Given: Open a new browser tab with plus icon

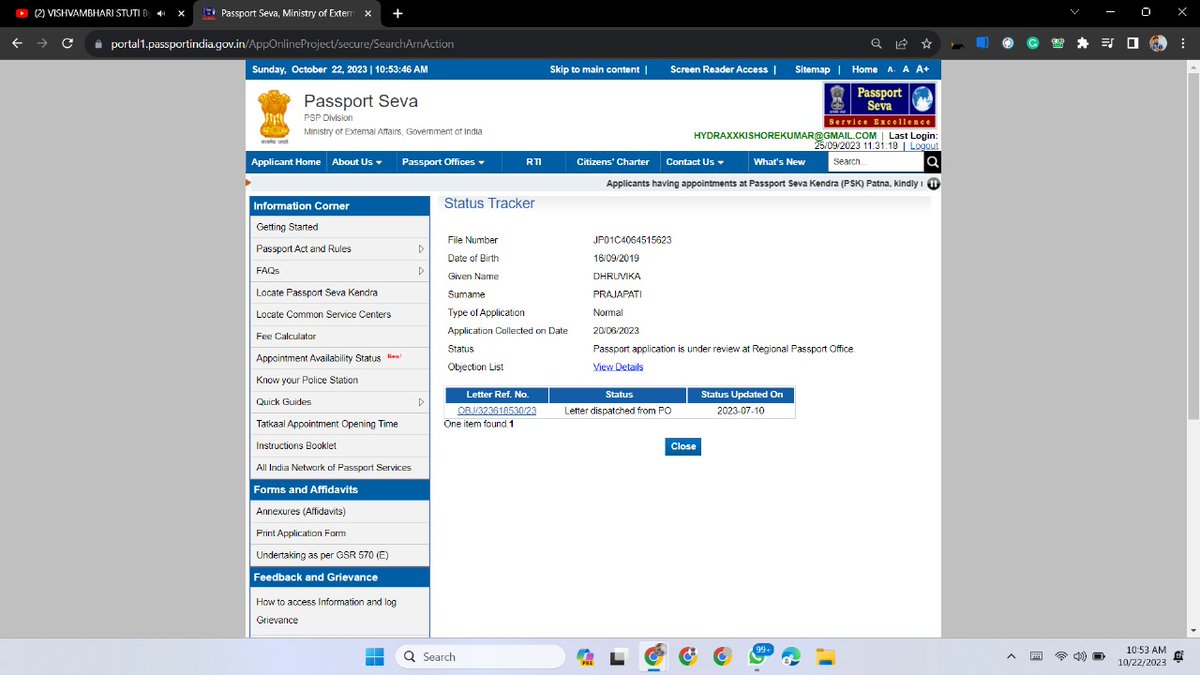Looking at the screenshot, I should [398, 13].
